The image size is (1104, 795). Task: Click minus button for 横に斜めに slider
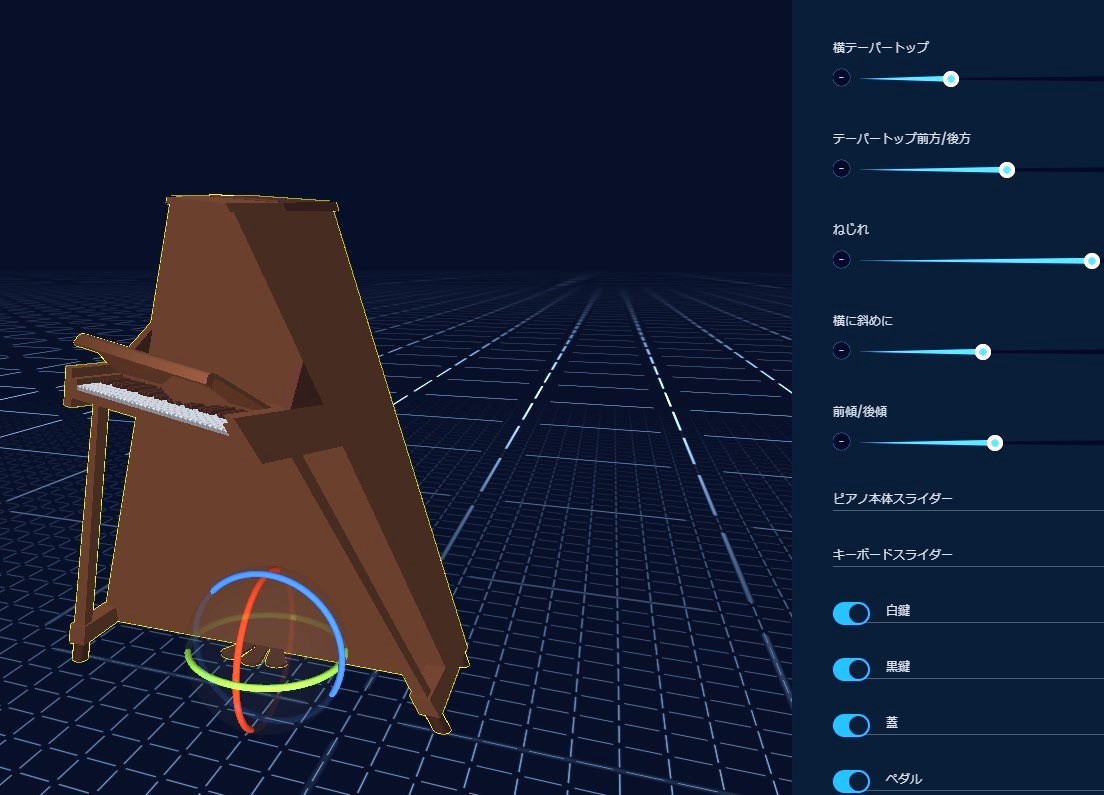[x=841, y=350]
